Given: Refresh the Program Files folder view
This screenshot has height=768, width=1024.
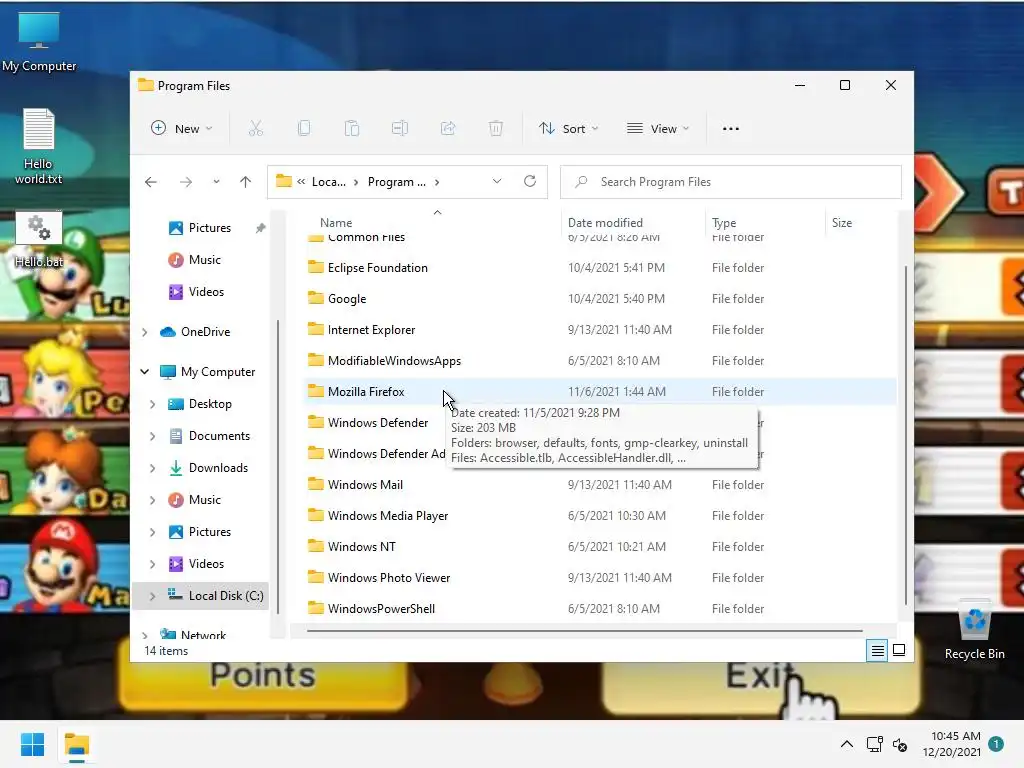Looking at the screenshot, I should tap(530, 182).
